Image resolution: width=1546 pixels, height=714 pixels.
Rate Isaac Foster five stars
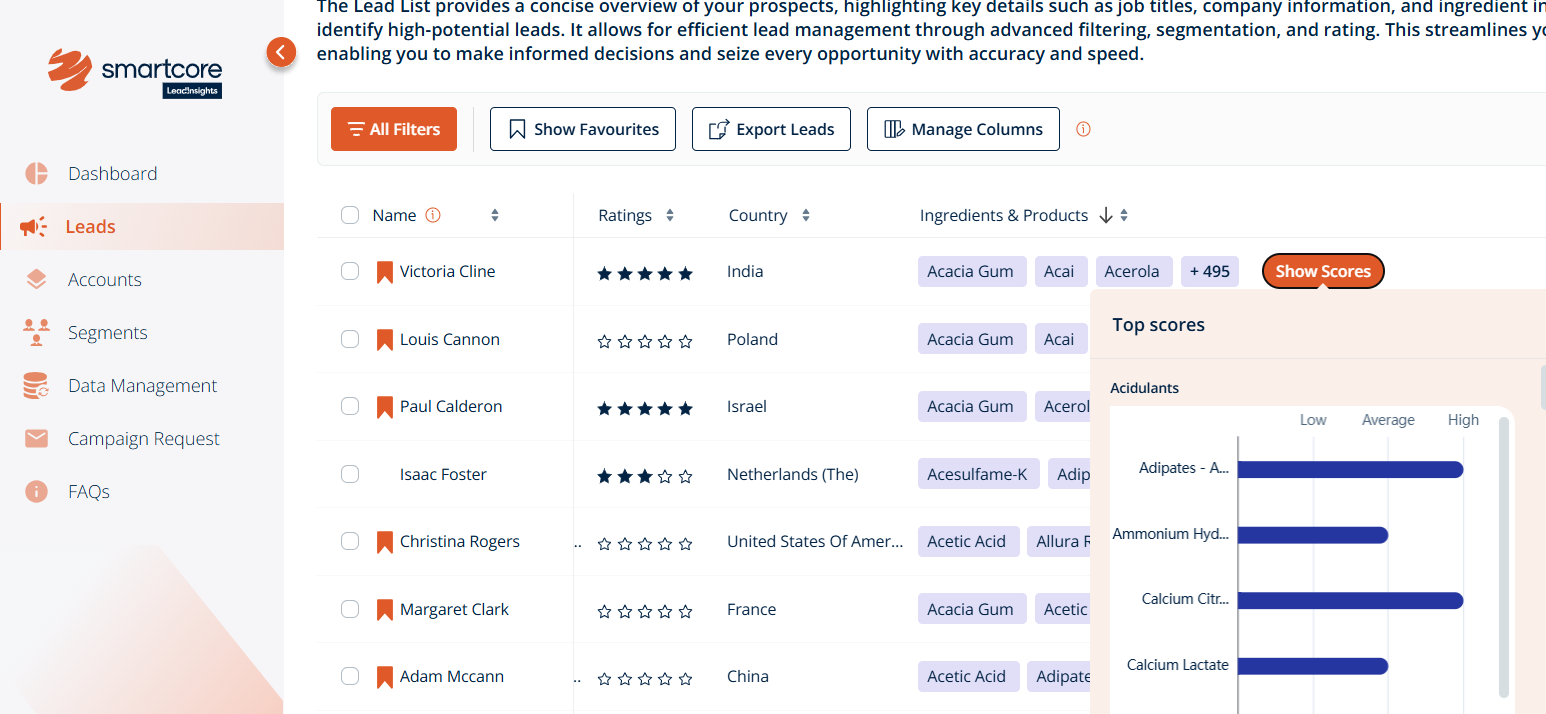click(685, 476)
